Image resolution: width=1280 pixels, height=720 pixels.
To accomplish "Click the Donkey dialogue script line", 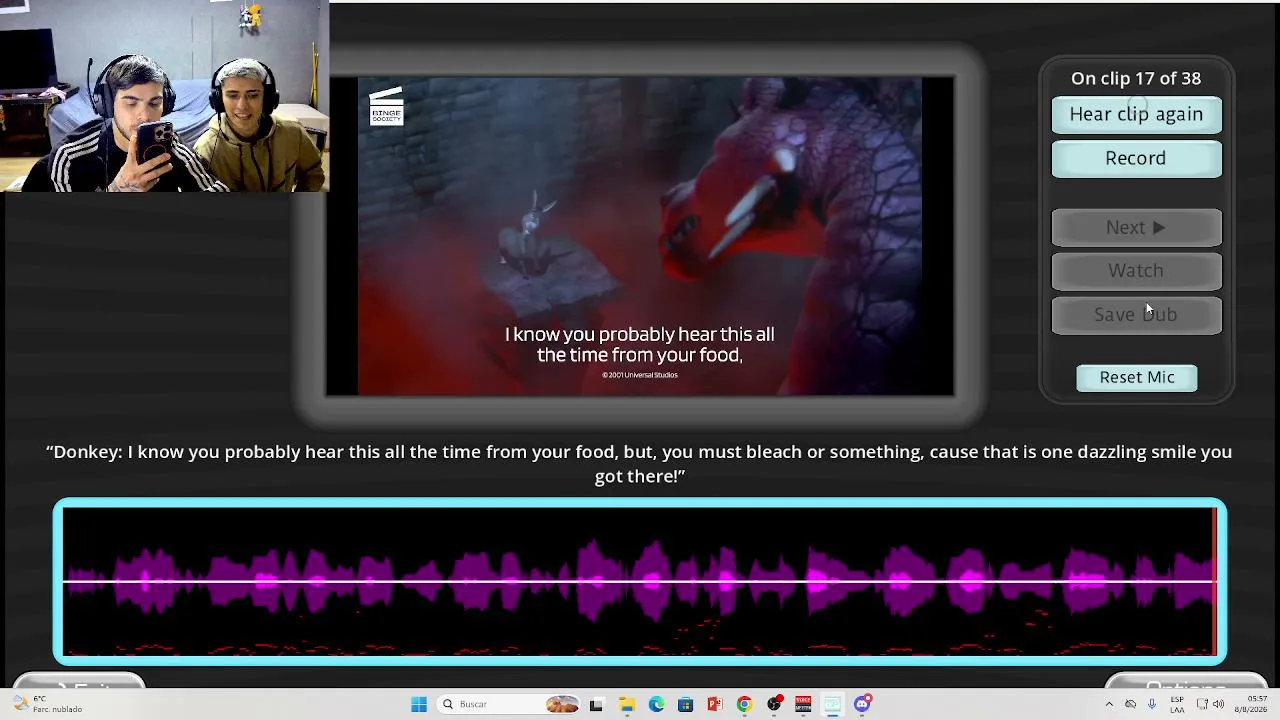I will click(x=640, y=464).
